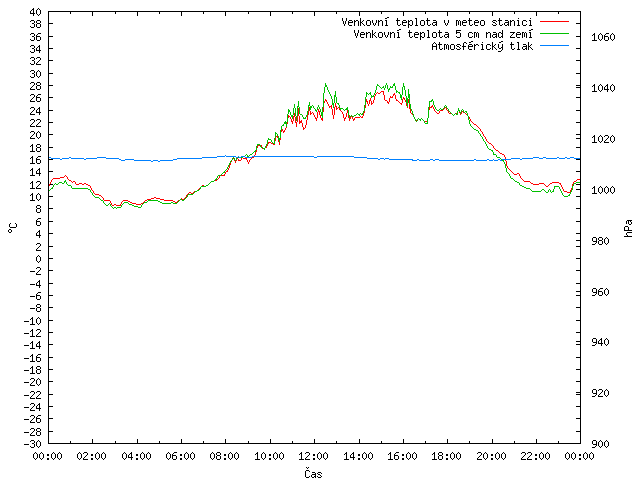Image resolution: width=640 pixels, height=480 pixels.
Task: Click the temperature axis label '30'
Action: [x=36, y=74]
